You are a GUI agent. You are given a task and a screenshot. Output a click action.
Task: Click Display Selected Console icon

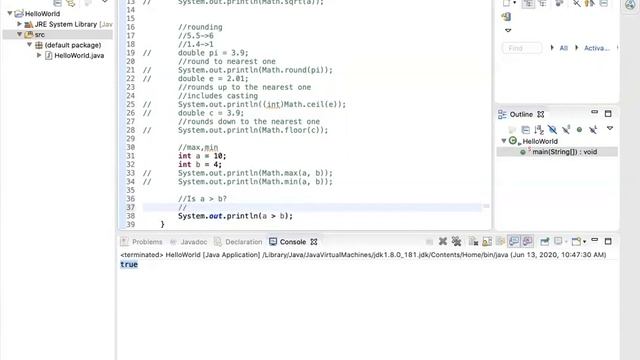tap(558, 242)
